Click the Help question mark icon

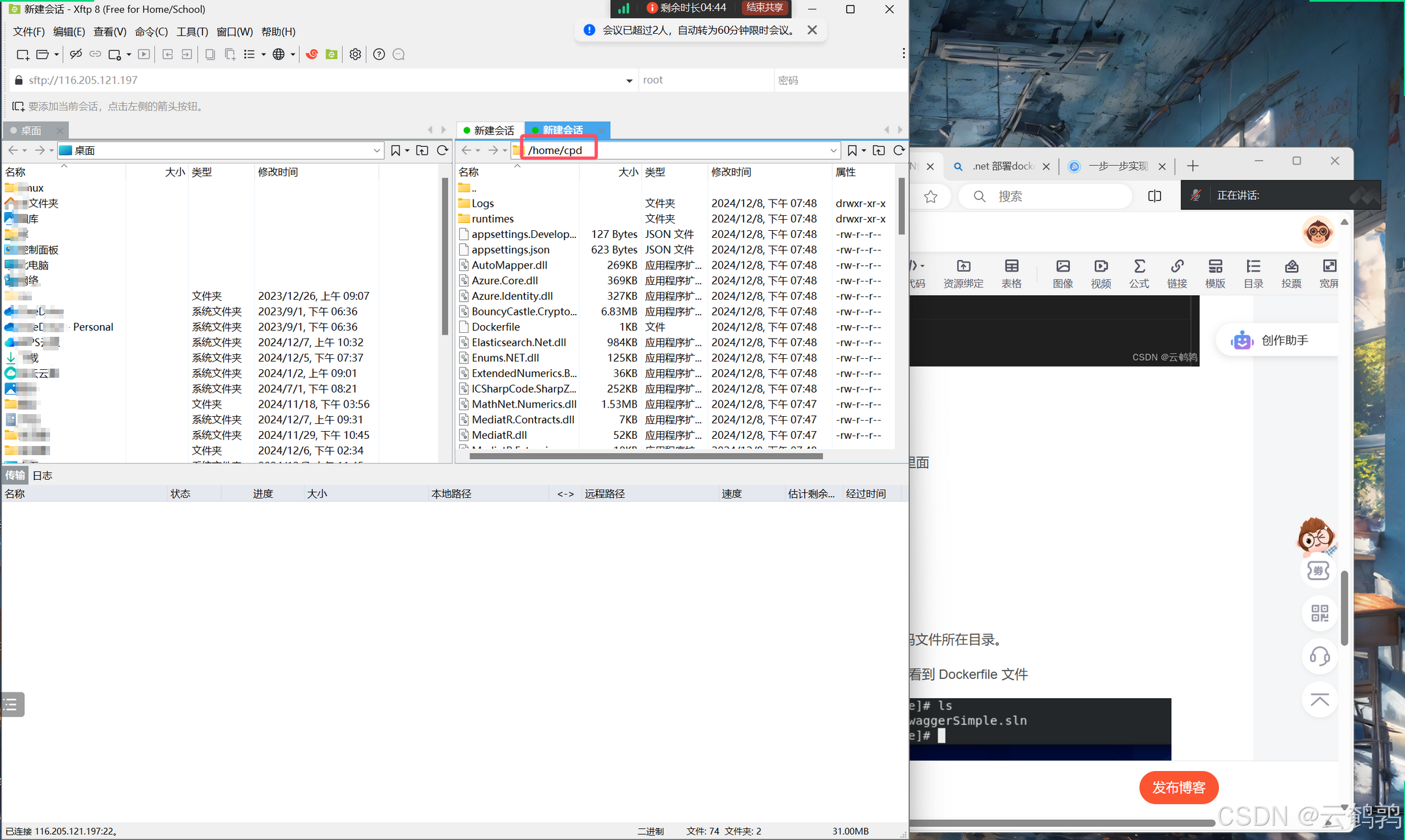(379, 55)
